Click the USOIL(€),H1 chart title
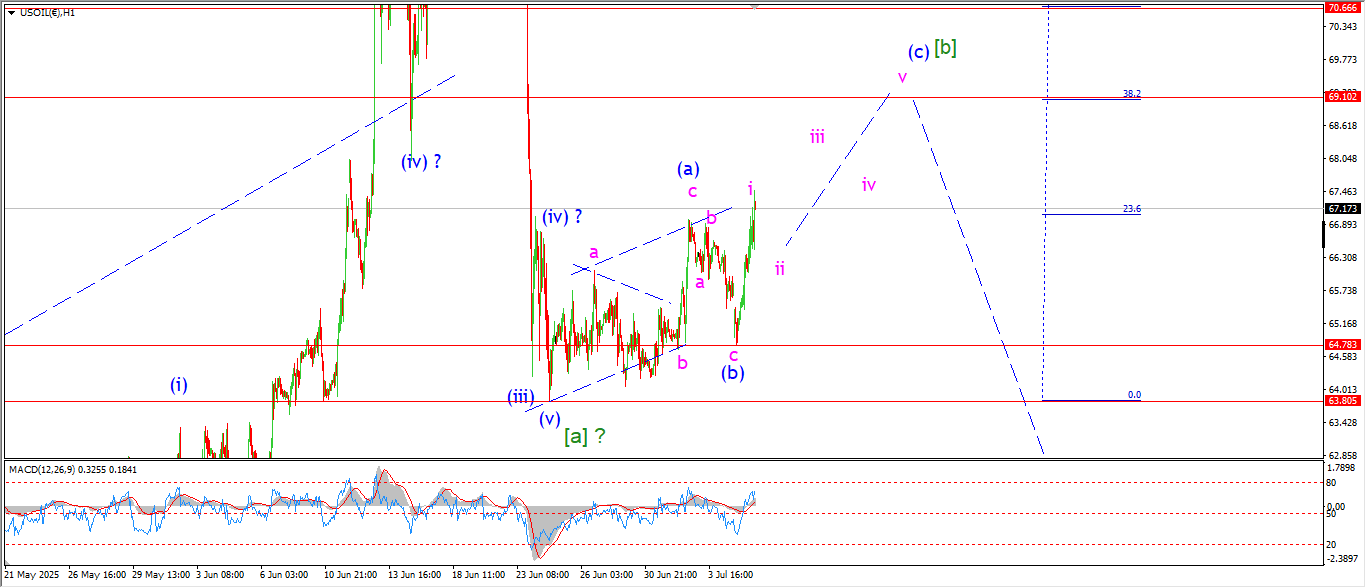The height and width of the screenshot is (588, 1366). [48, 13]
